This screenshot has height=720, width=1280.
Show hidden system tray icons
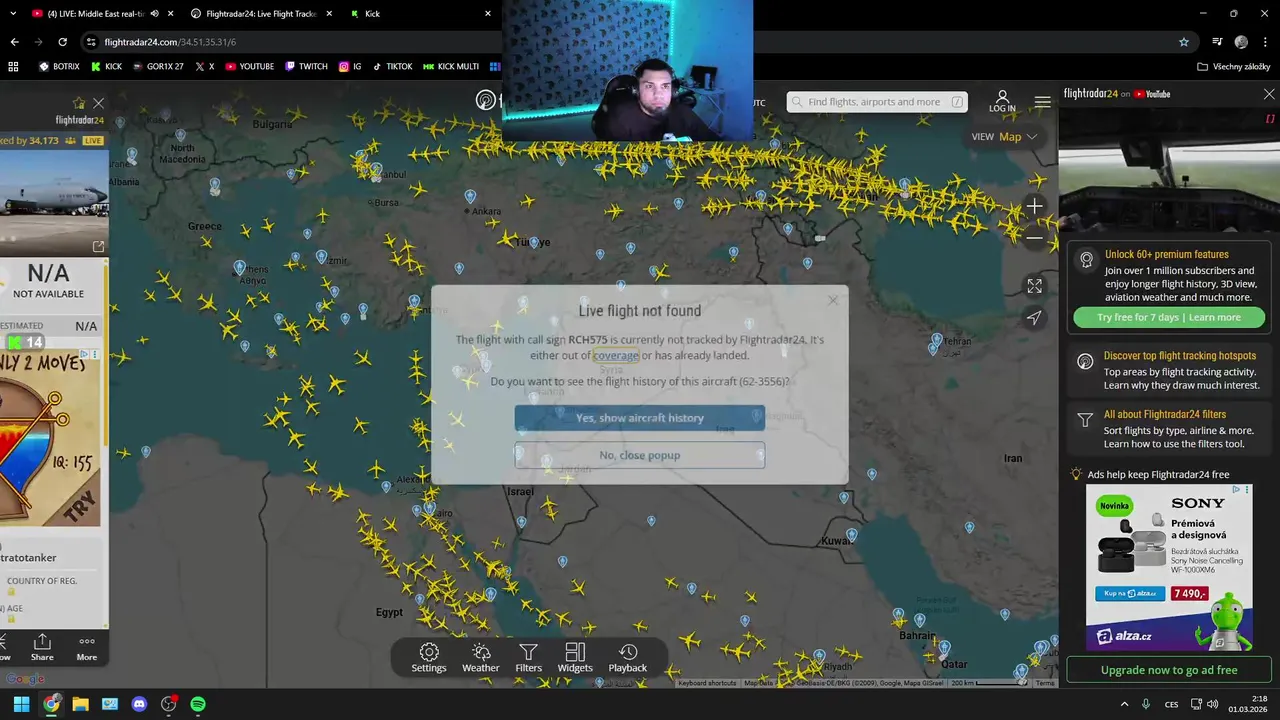pyautogui.click(x=1124, y=704)
